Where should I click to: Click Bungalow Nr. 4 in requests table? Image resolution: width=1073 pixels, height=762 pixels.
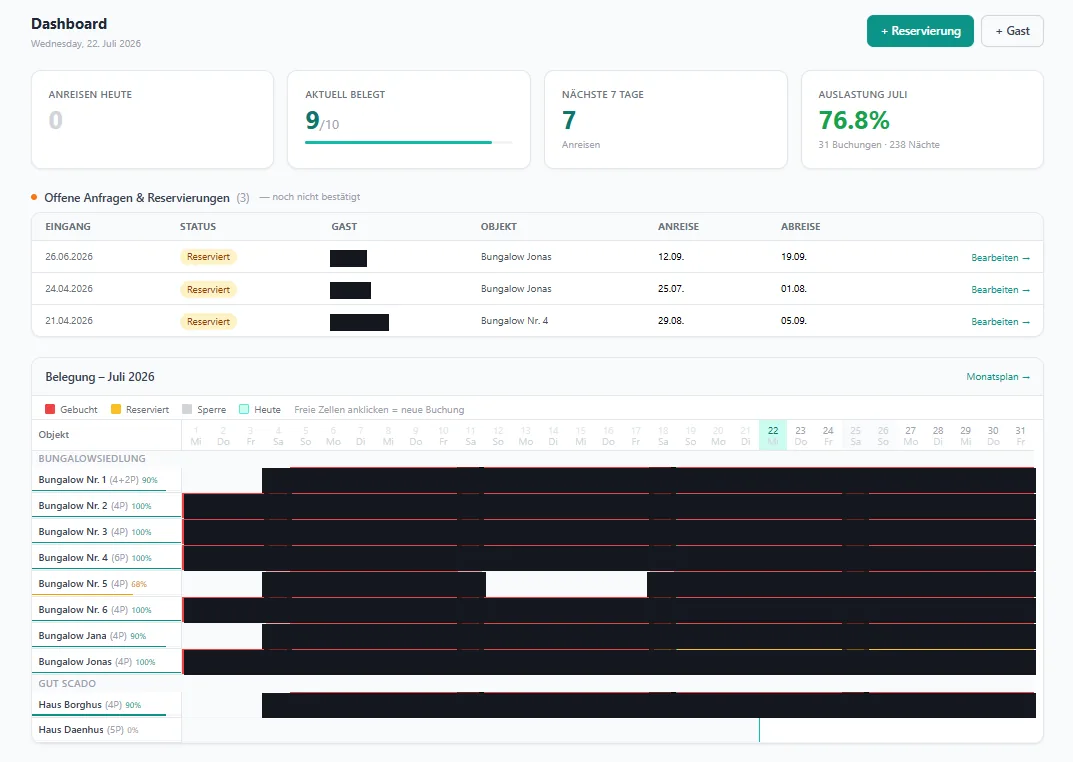515,320
